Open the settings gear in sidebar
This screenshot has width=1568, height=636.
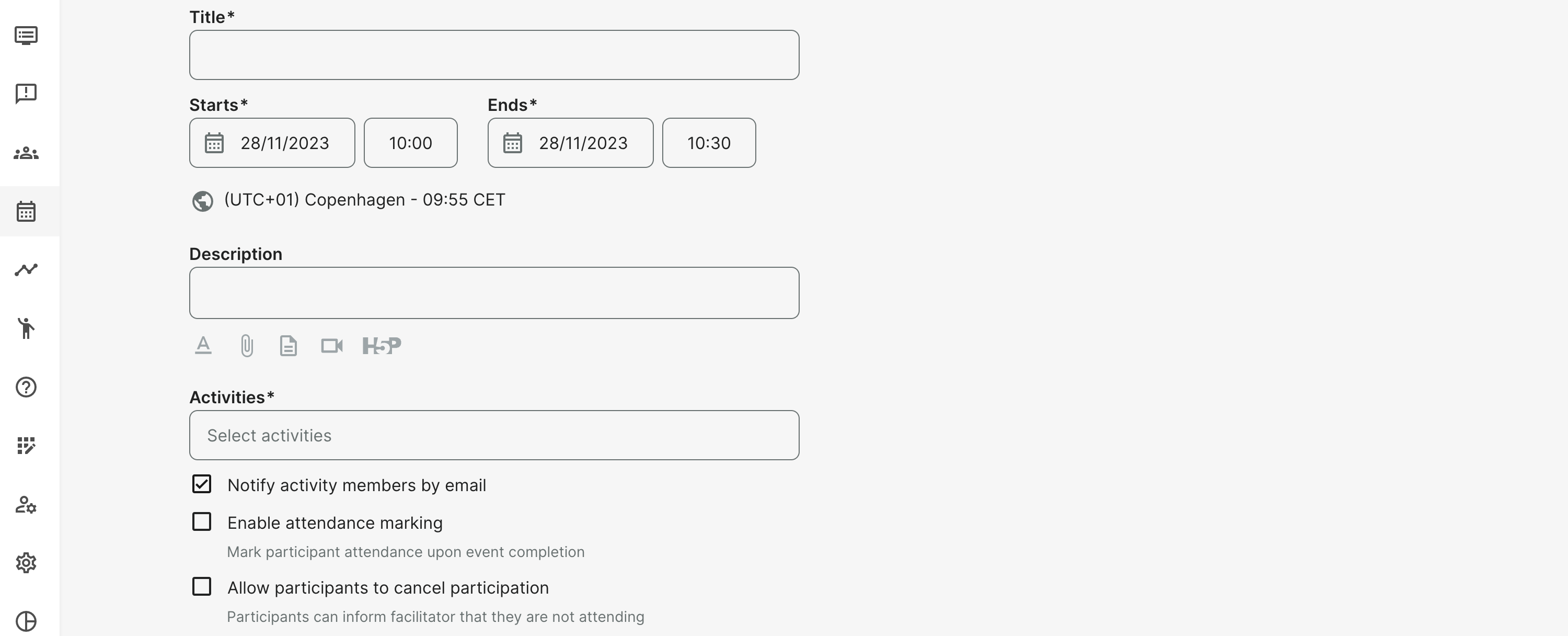click(x=26, y=562)
